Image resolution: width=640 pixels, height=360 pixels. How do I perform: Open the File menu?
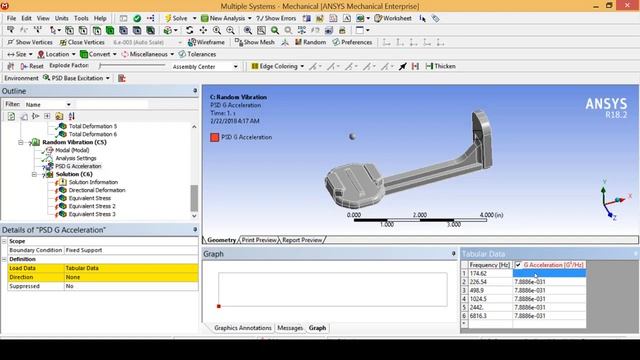11,18
